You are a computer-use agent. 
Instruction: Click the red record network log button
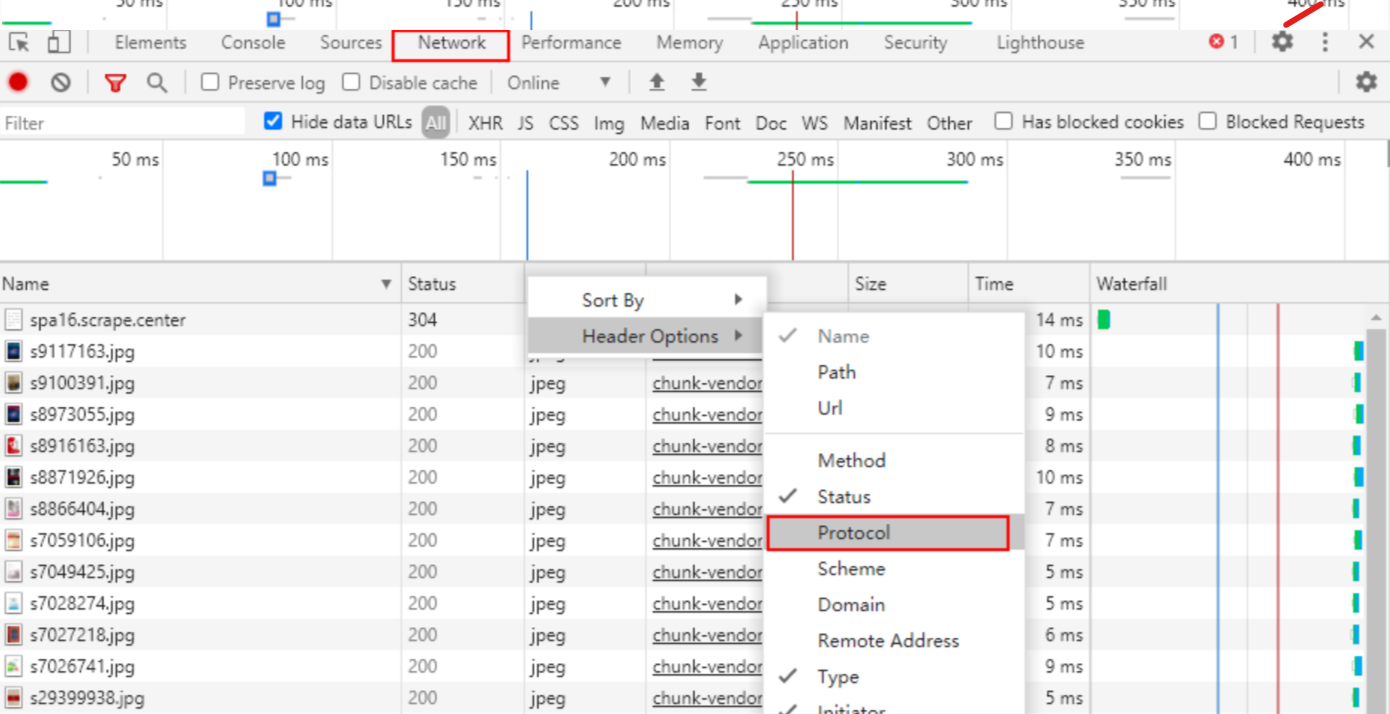(18, 83)
